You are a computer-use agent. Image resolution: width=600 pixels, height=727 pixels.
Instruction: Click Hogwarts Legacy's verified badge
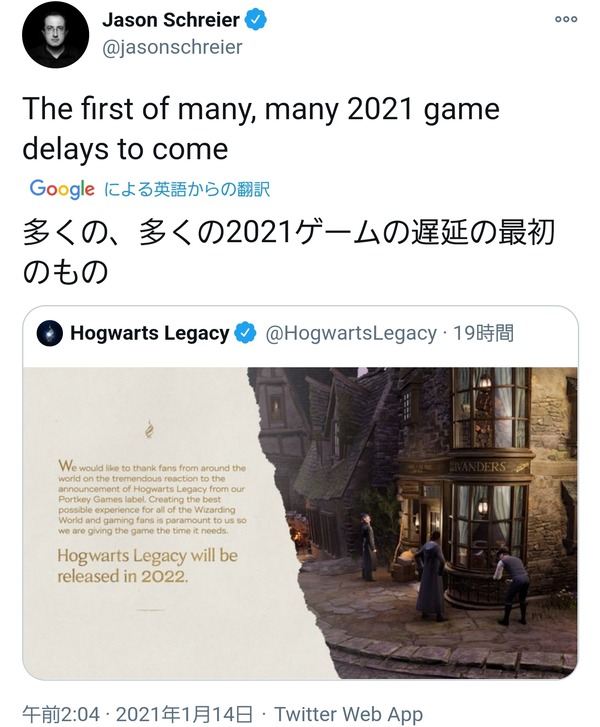pyautogui.click(x=245, y=333)
